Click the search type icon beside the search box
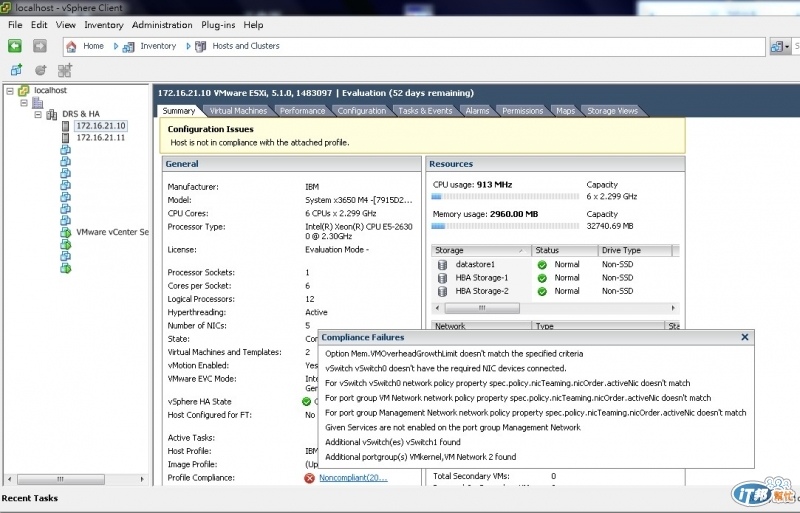This screenshot has width=800, height=513. [777, 46]
